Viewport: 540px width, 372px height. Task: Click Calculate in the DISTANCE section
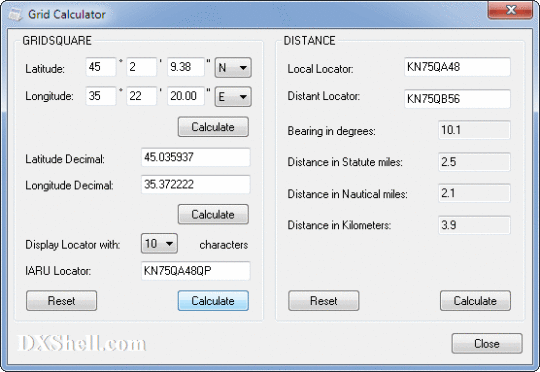point(475,301)
